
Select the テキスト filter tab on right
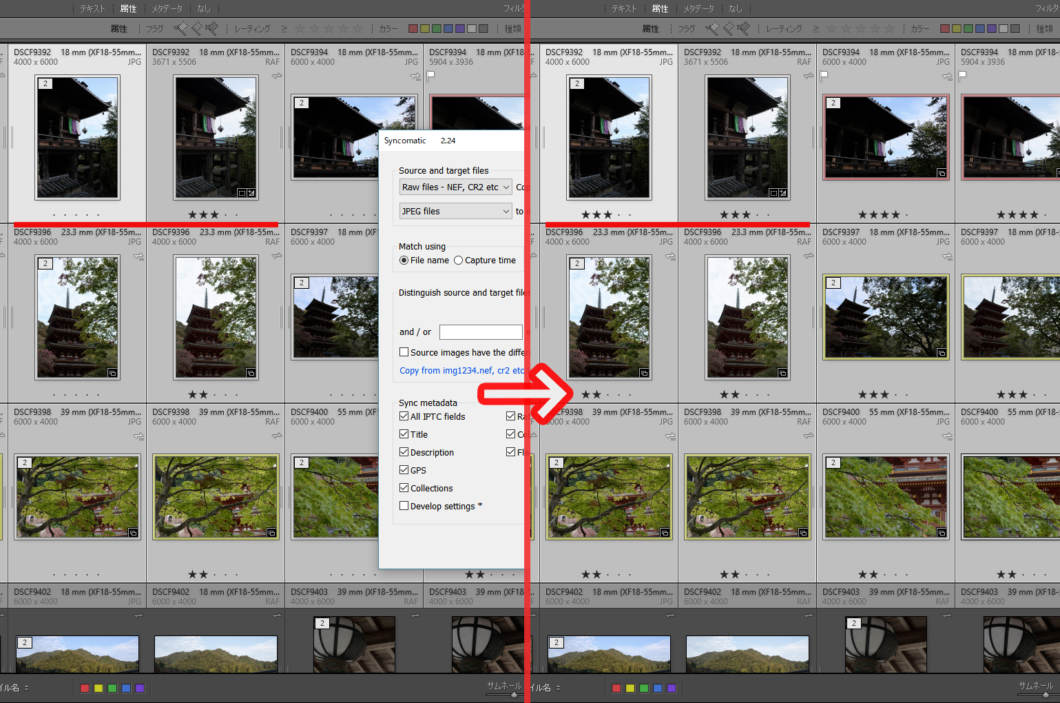click(623, 8)
